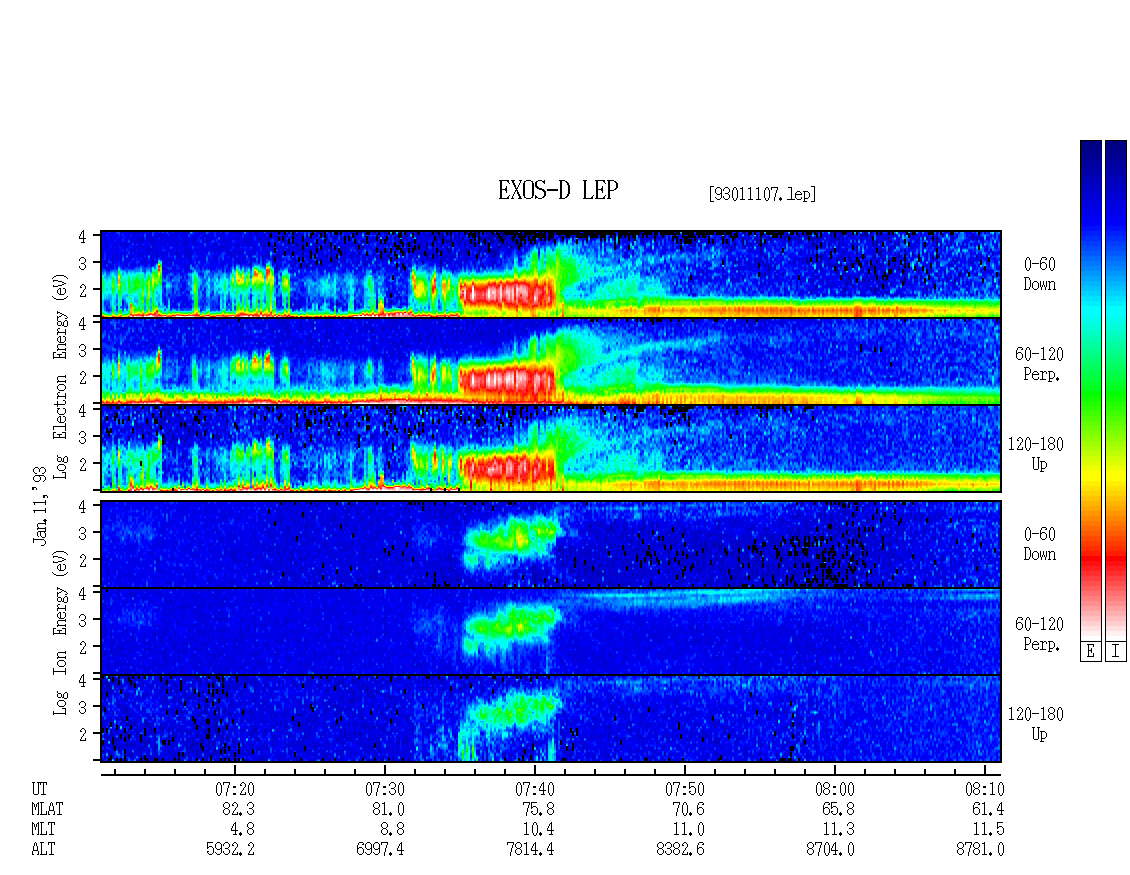
Task: Click the ALT value 8781.0
Action: pos(980,850)
